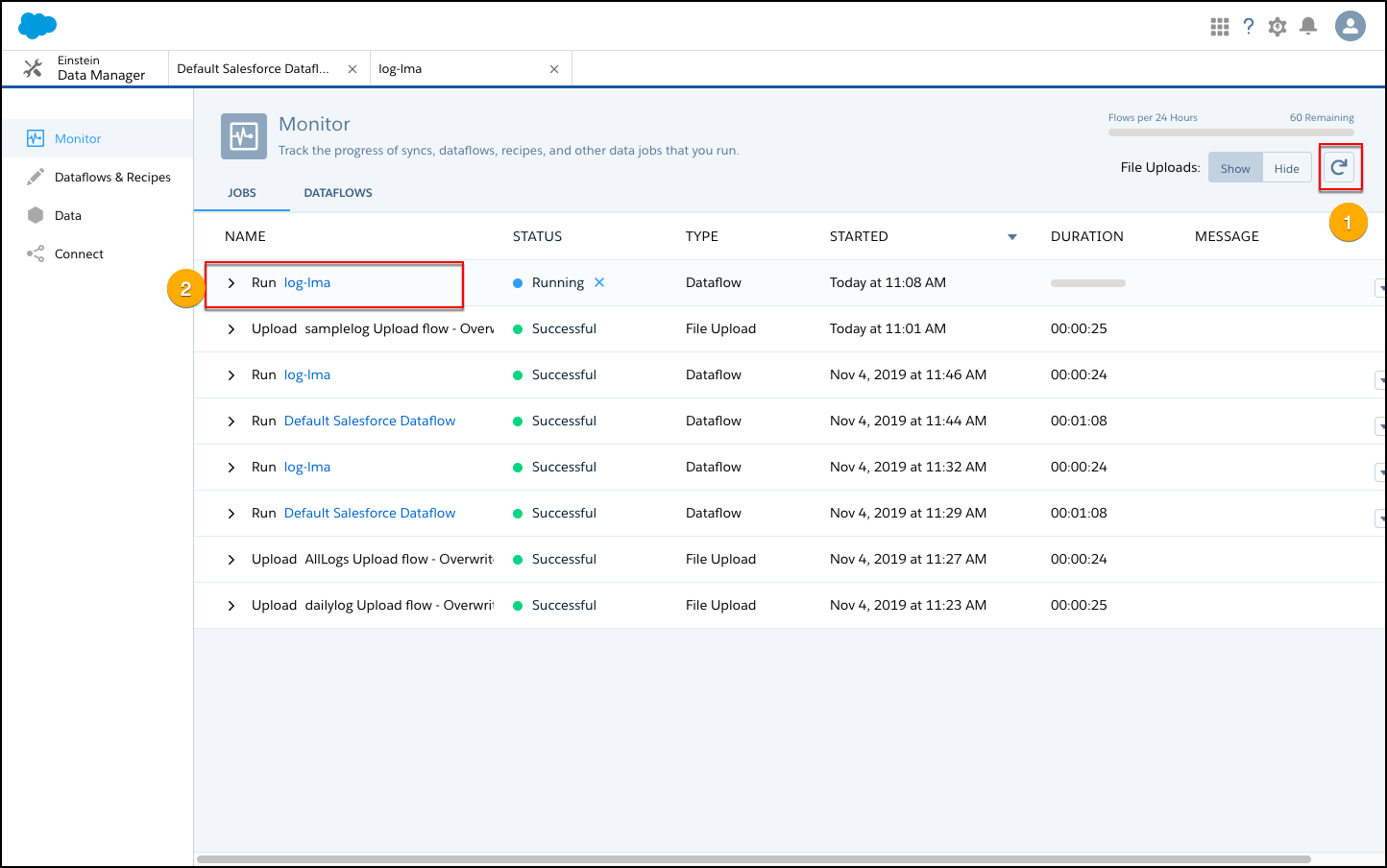Click the Flows per 24 Hours bar
Viewport: 1387px width, 868px height.
click(1231, 133)
